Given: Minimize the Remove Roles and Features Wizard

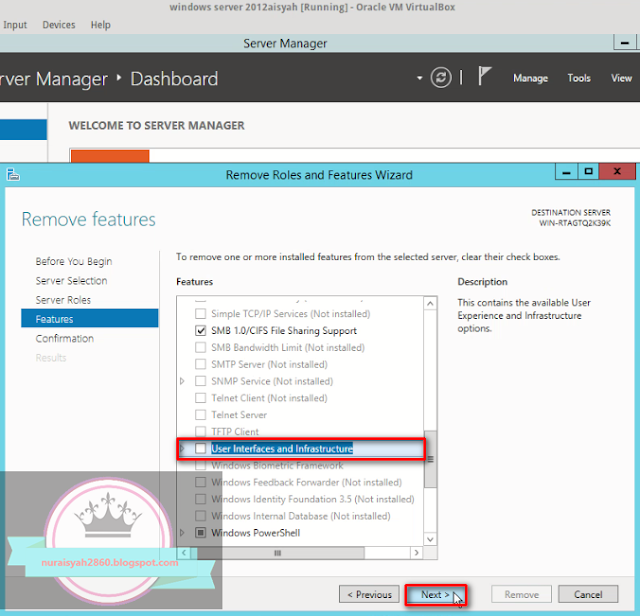Looking at the screenshot, I should coord(566,172).
